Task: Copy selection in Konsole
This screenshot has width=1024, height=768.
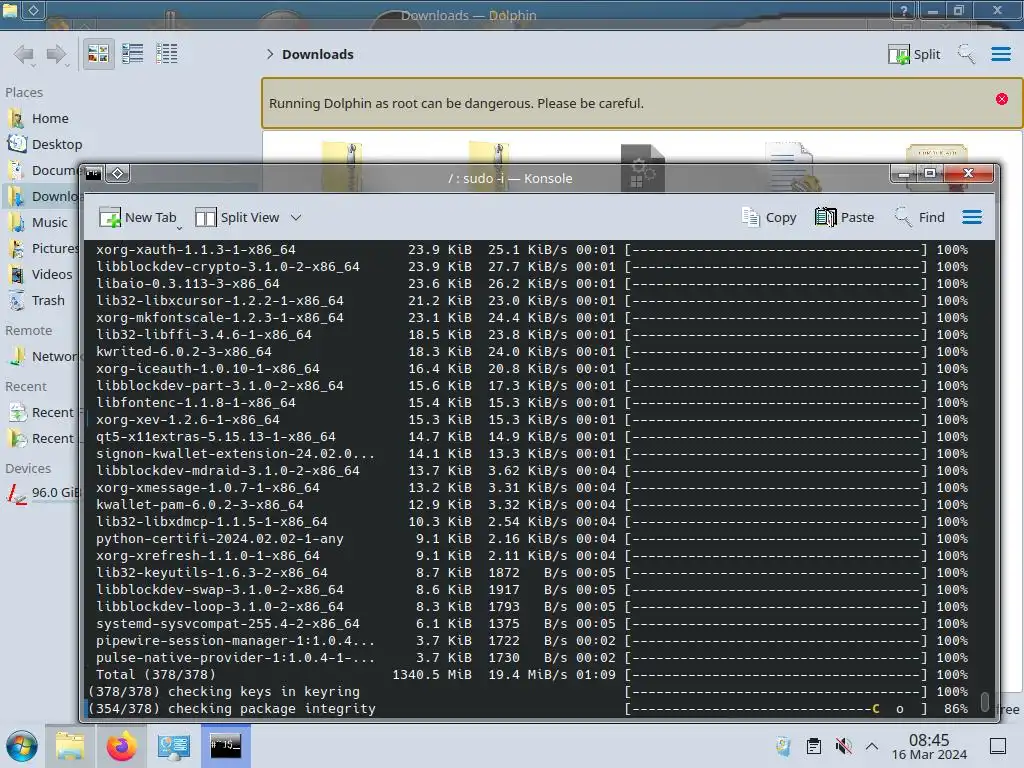Action: 769,217
